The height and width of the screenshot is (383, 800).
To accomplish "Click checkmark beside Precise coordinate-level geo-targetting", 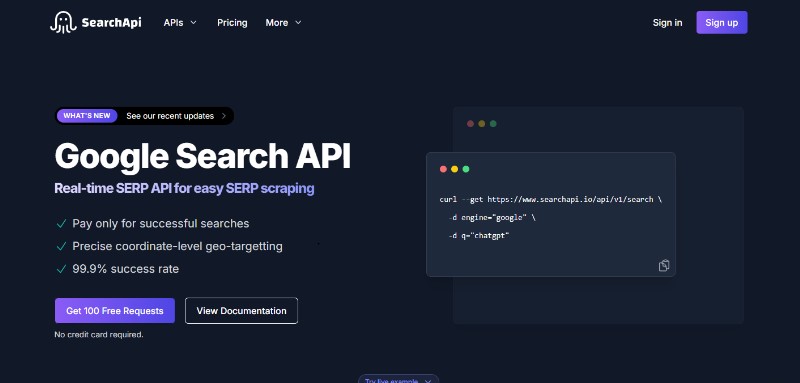I will tap(61, 246).
